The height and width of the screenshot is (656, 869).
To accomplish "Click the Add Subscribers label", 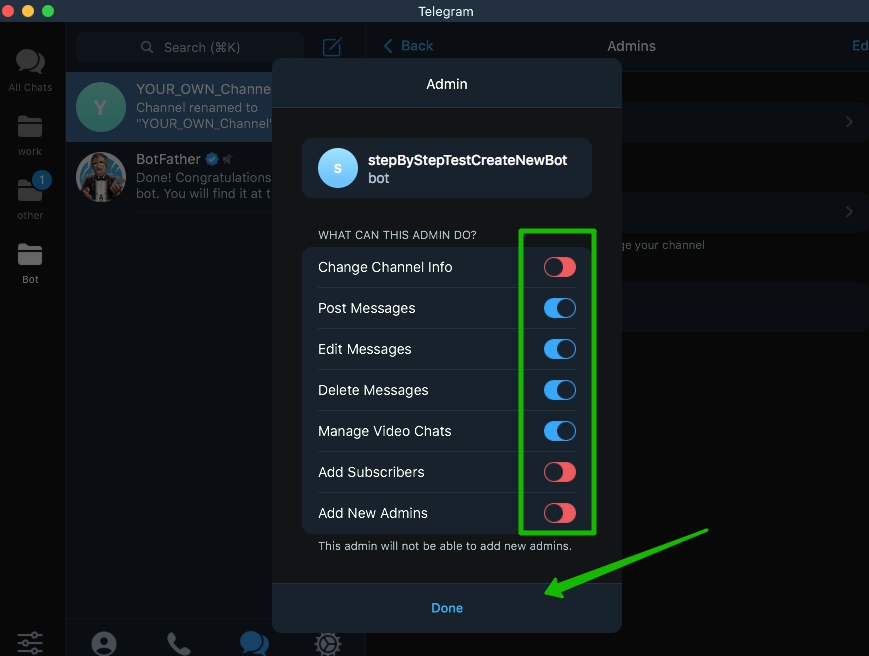I will point(371,472).
